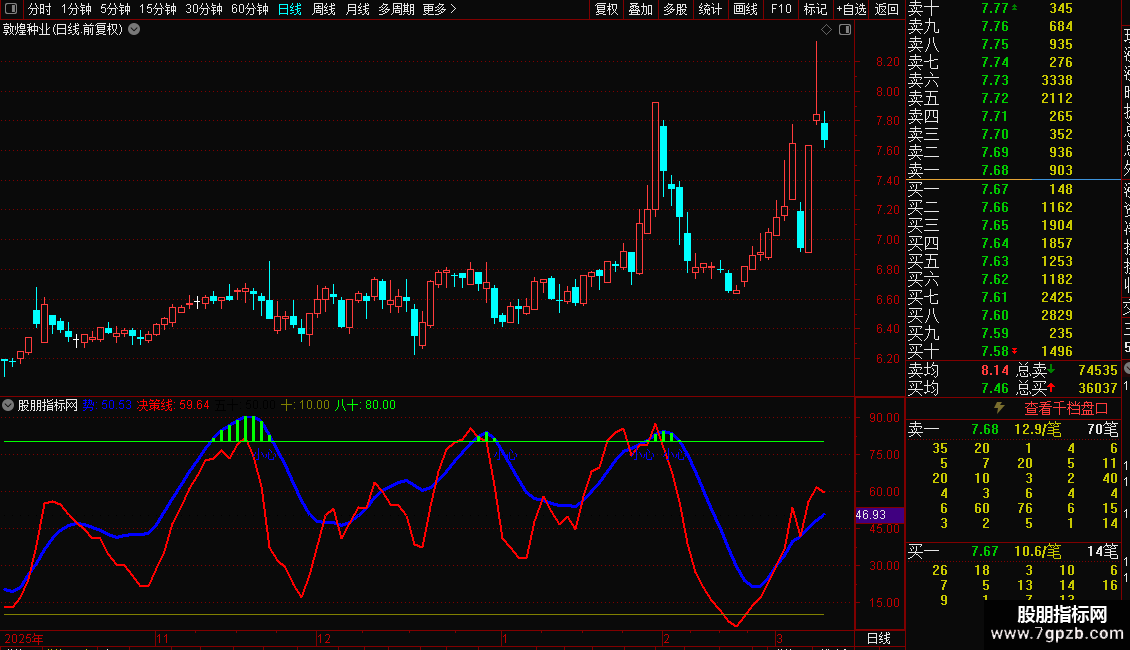
Task: Select the 卖六 7.73 order row
Action: point(1013,81)
